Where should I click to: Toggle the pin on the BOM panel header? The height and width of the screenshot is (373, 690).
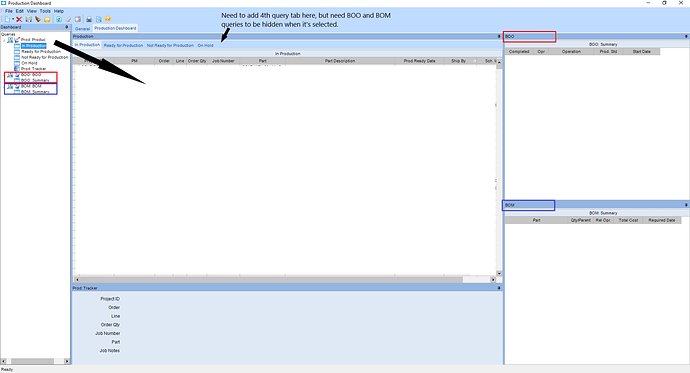tap(686, 205)
